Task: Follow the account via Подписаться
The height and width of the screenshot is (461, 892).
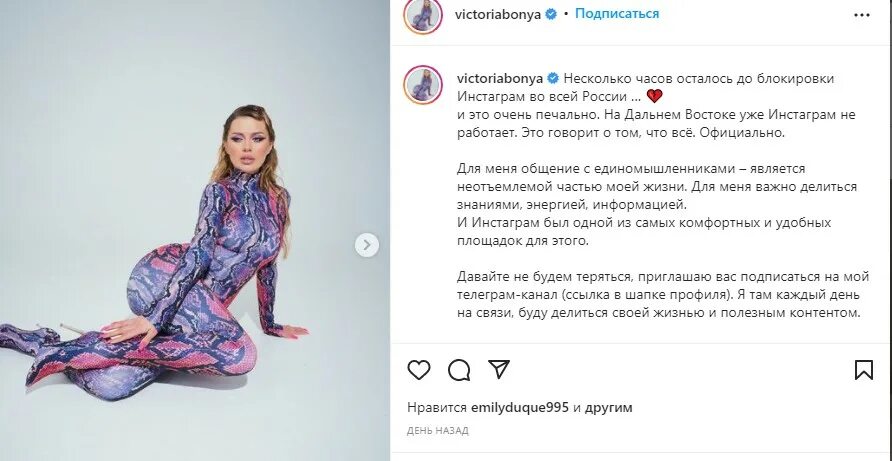Action: click(x=617, y=14)
